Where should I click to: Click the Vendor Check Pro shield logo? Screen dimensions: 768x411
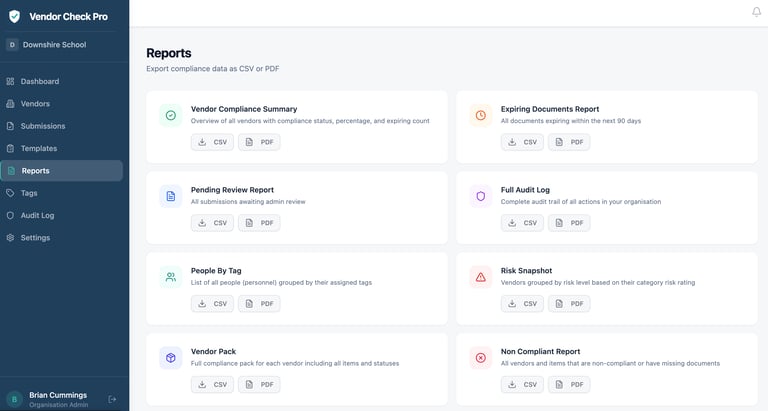point(14,16)
